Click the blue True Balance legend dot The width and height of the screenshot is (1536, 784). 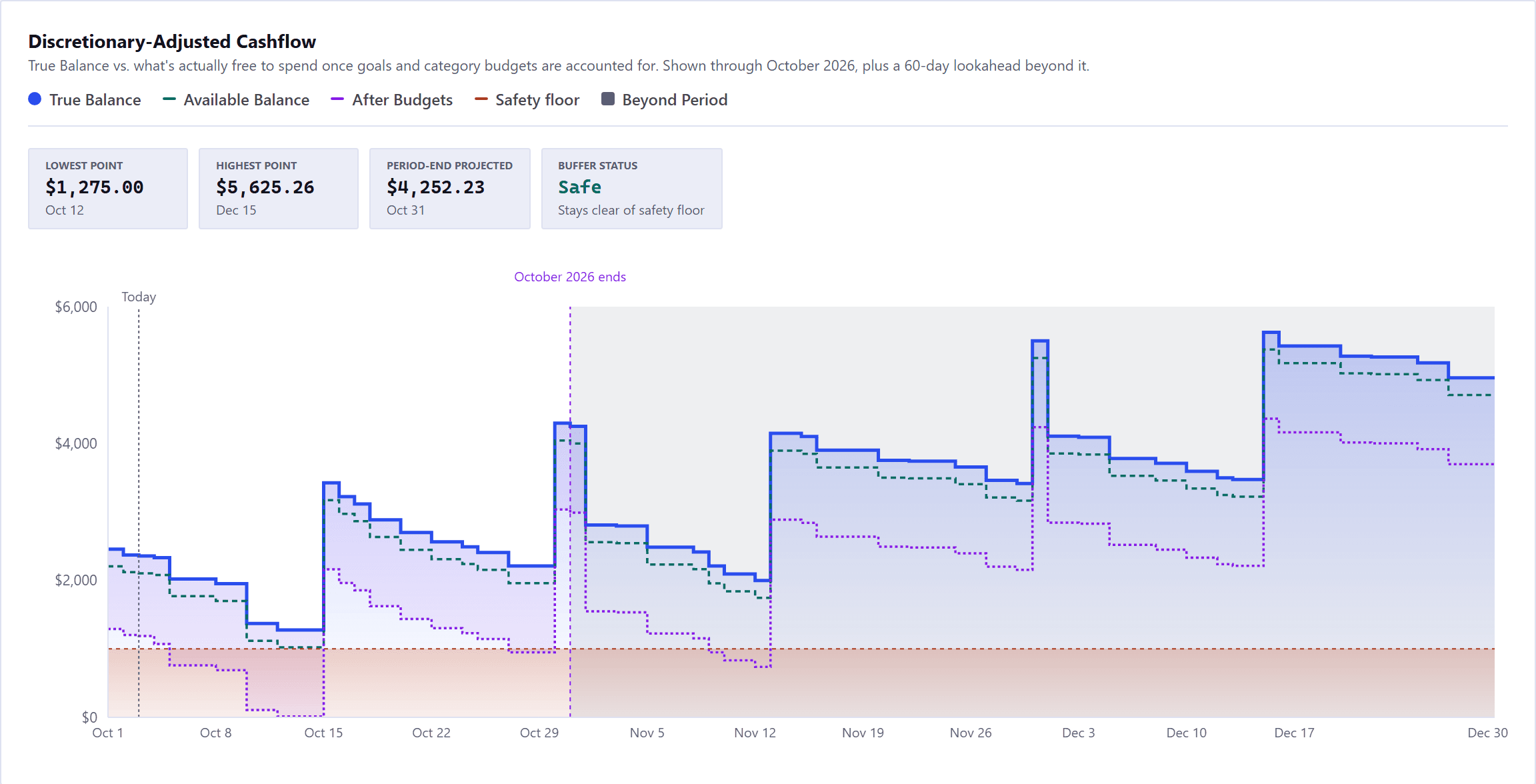(35, 99)
